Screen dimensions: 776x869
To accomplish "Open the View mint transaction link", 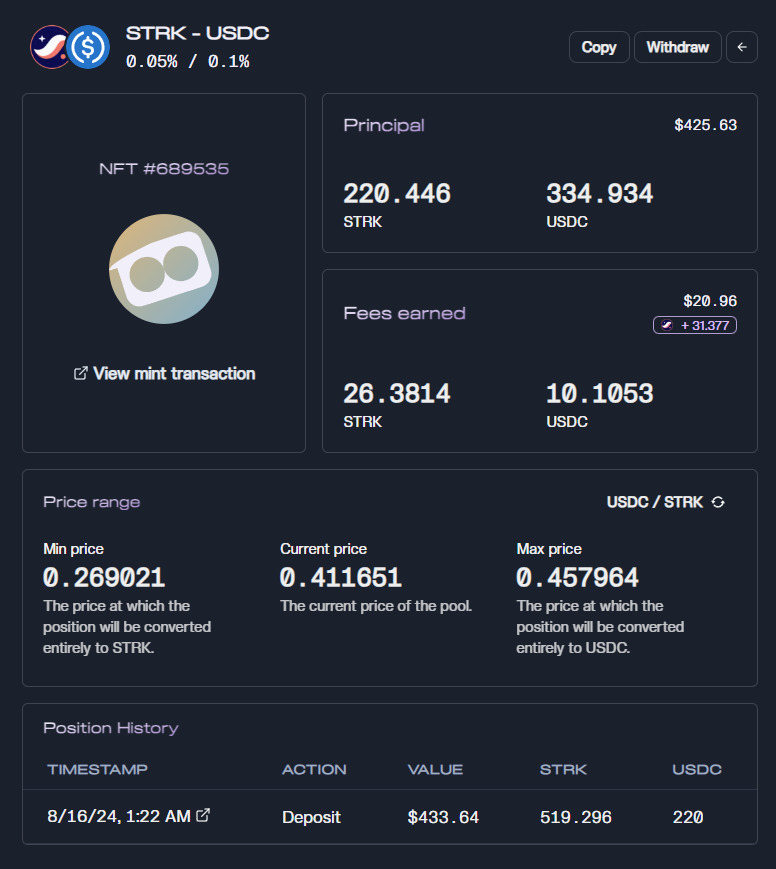I will 174,373.
